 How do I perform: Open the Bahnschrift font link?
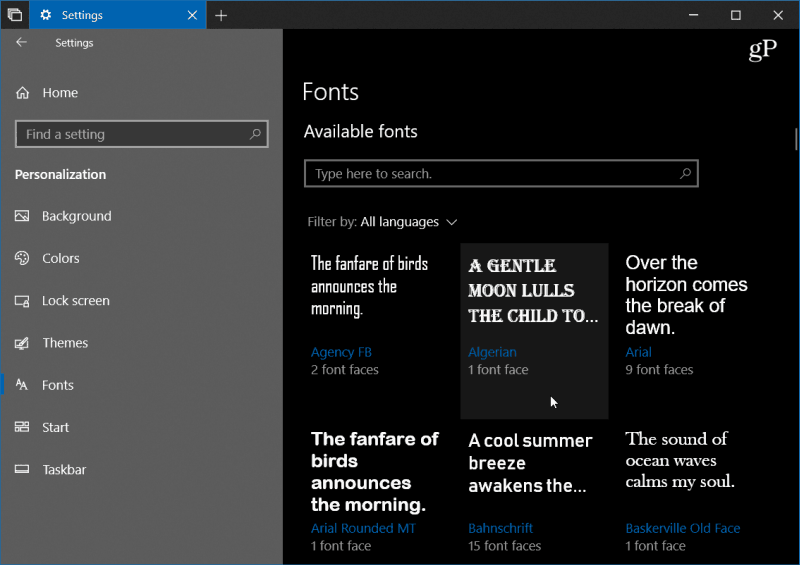point(501,528)
